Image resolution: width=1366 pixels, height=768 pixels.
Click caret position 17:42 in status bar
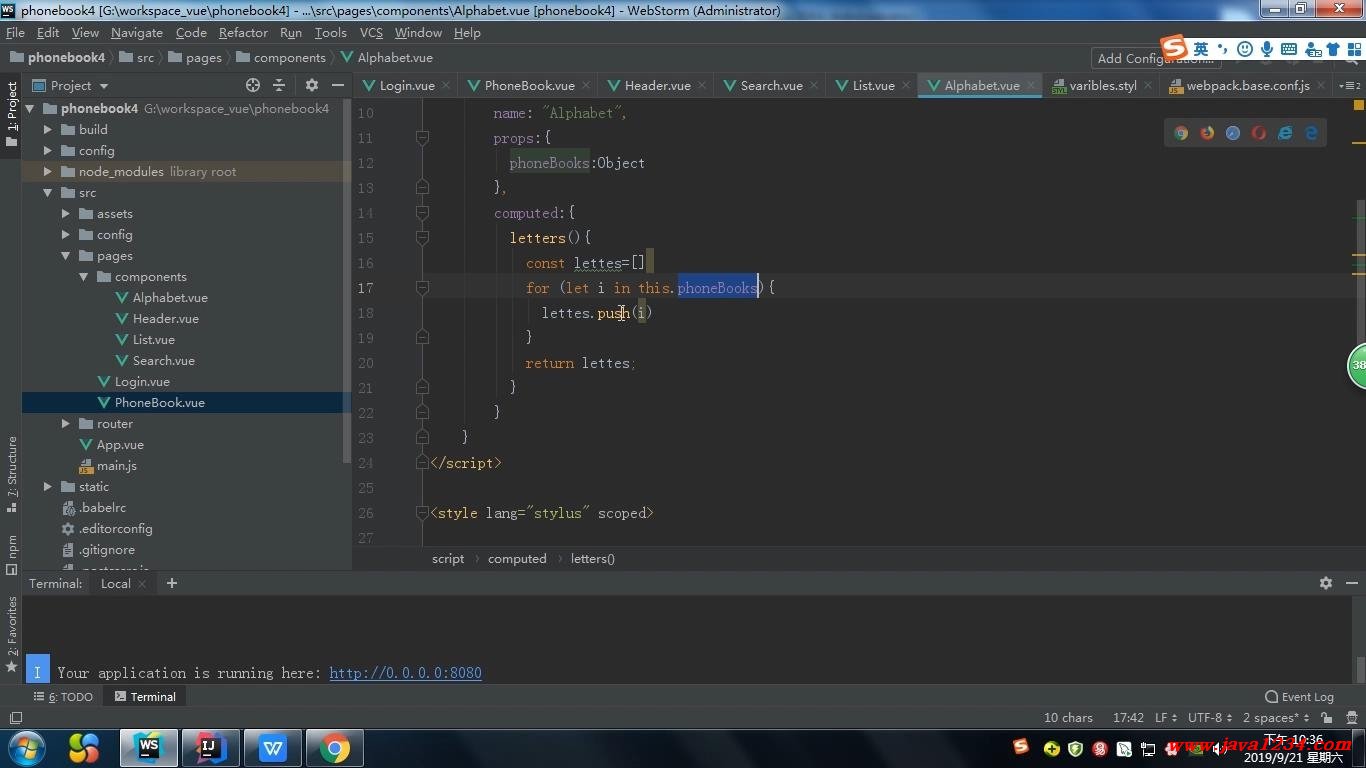(x=1128, y=718)
